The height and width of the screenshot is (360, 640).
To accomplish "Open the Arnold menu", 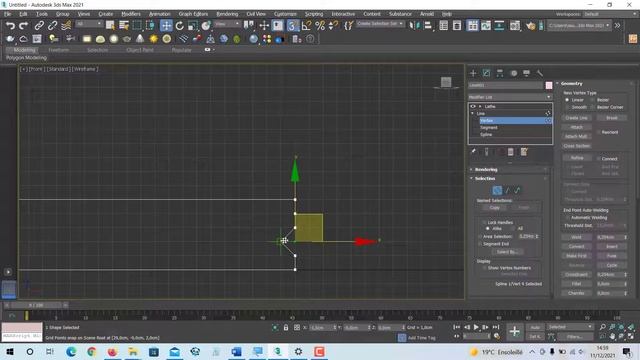I will pos(427,14).
